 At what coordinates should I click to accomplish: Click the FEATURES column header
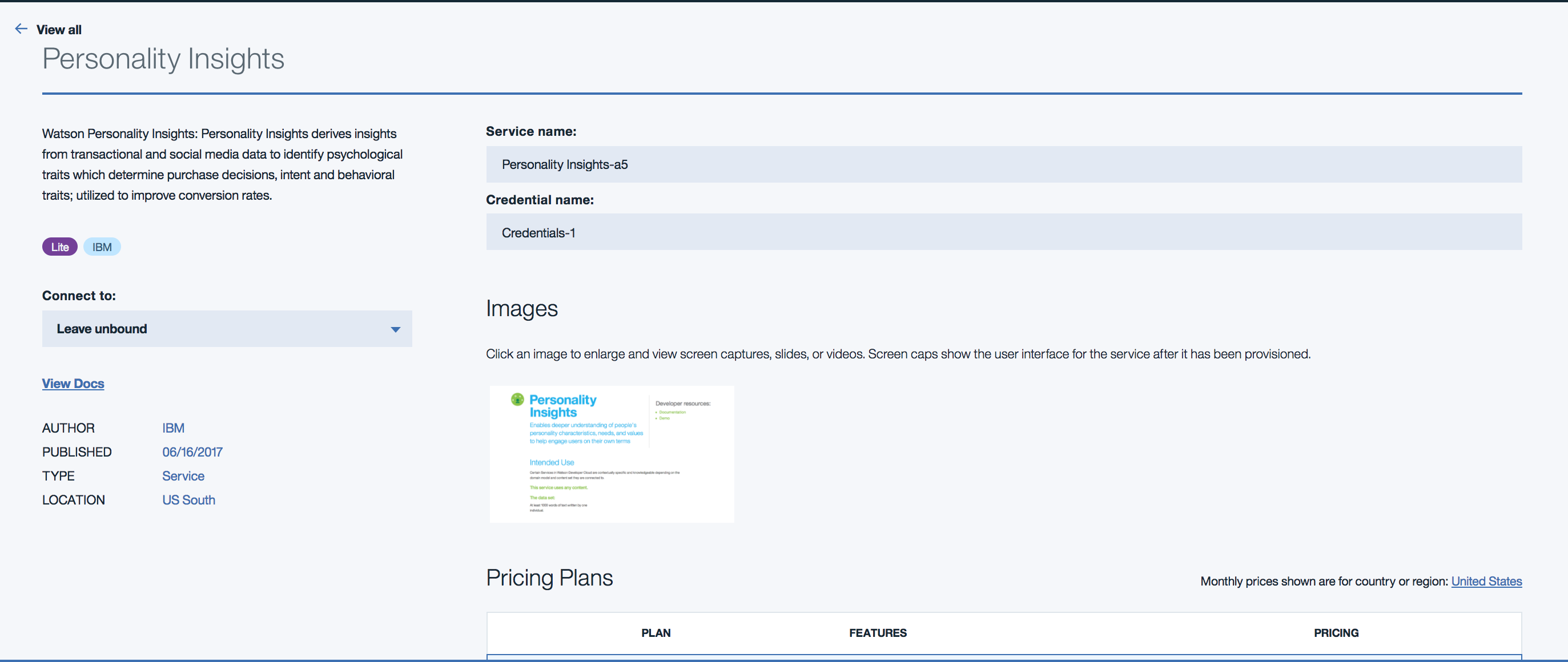pos(878,633)
